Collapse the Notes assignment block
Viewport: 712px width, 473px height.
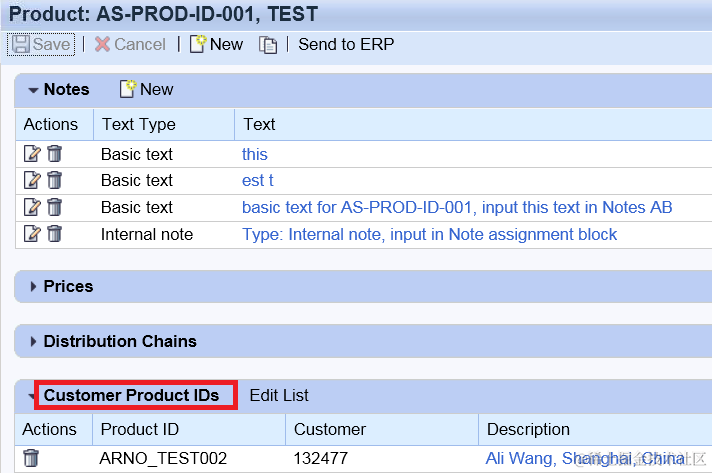33,90
